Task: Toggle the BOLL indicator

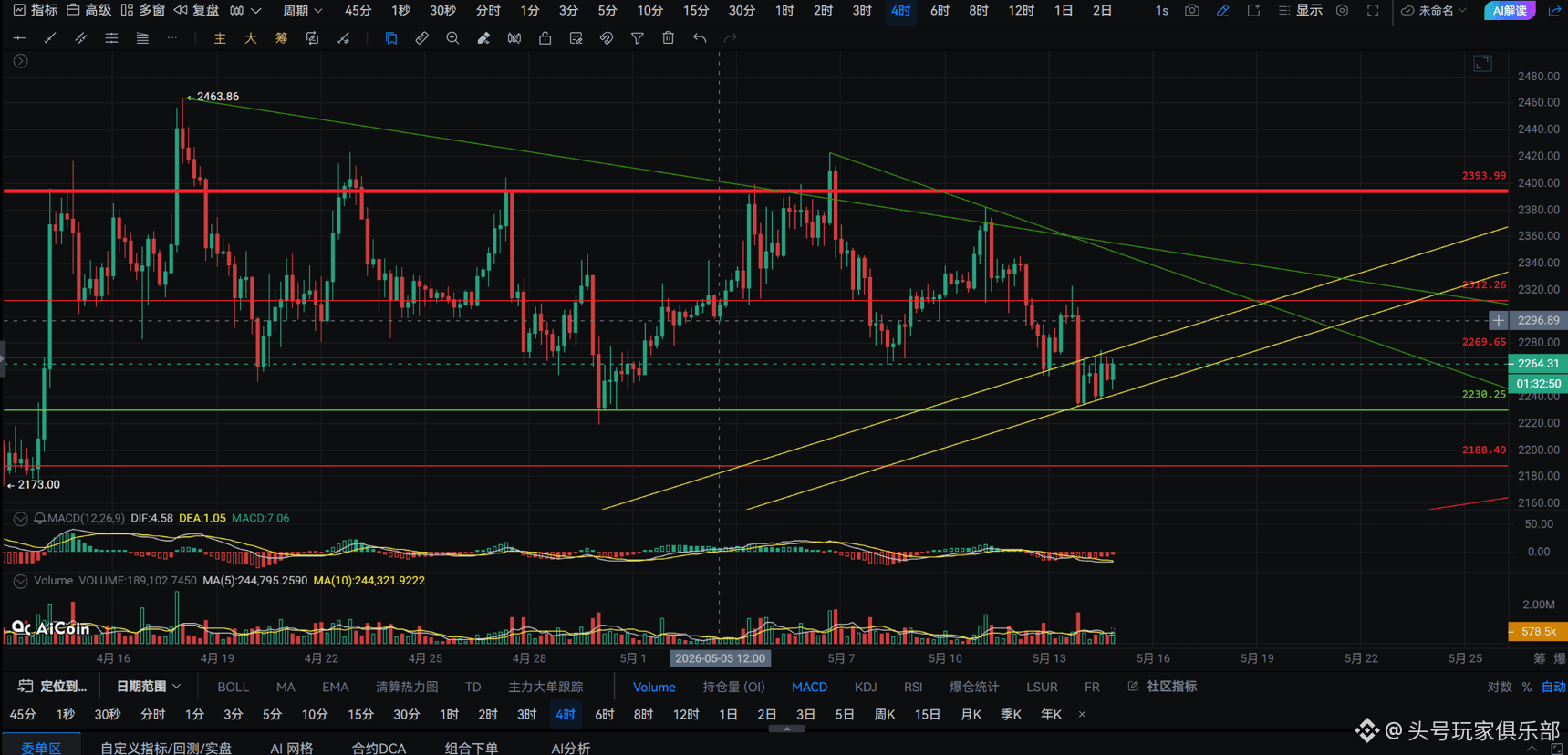Action: [233, 687]
